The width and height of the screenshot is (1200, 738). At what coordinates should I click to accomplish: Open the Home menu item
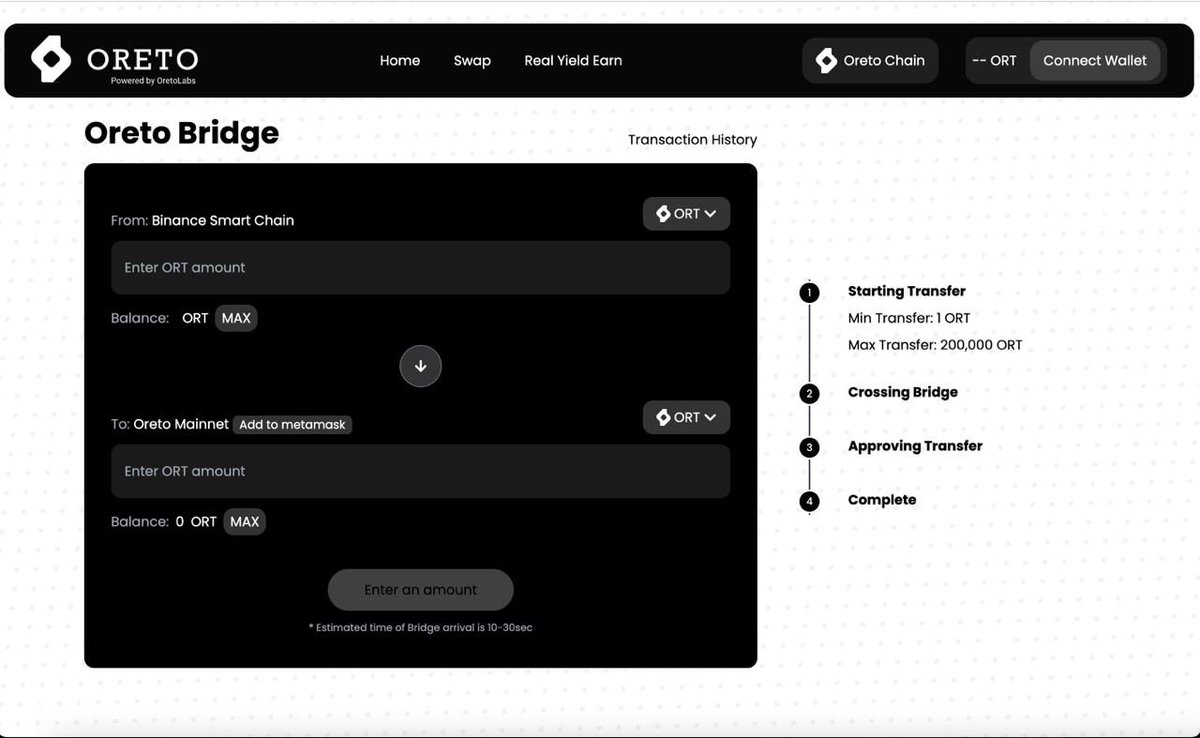coord(400,61)
